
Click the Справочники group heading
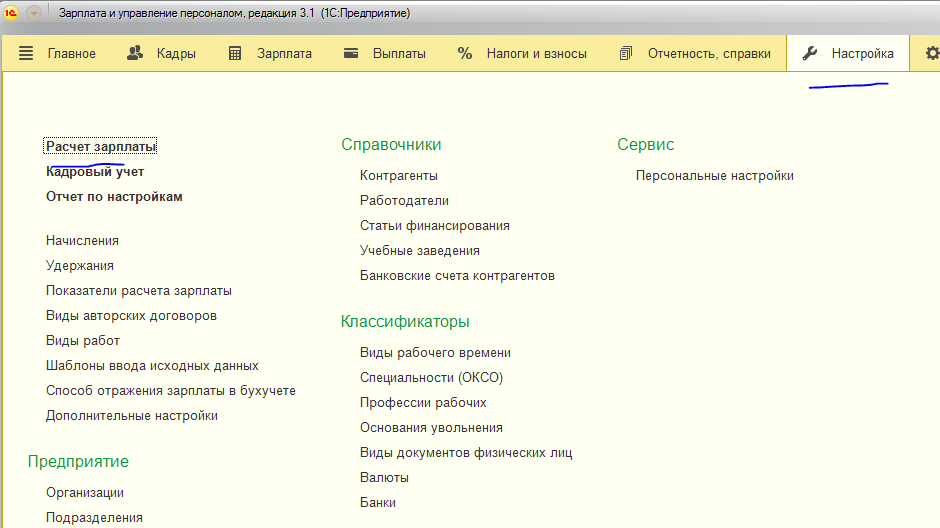click(391, 144)
